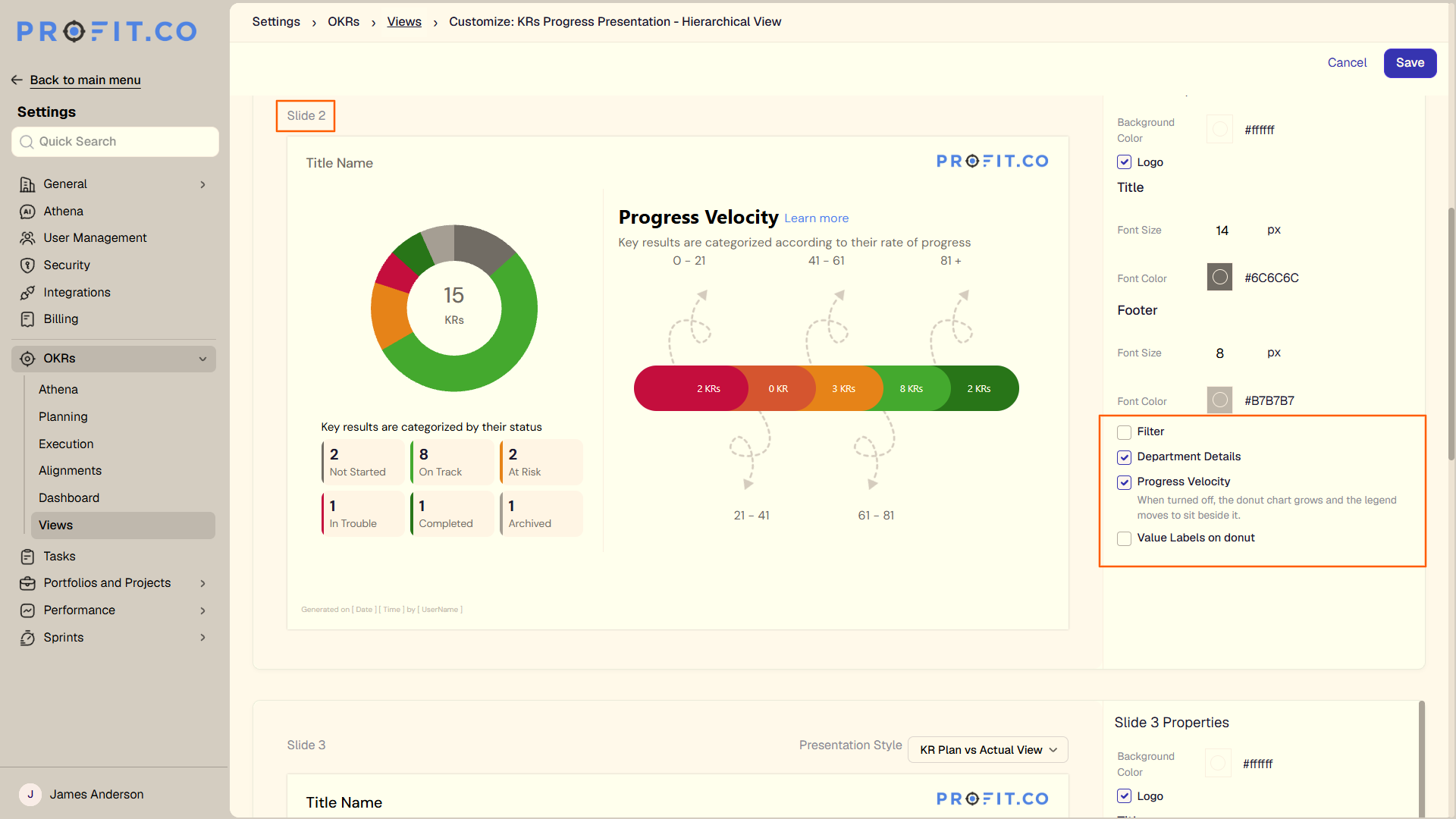Click the Performance chart icon
The width and height of the screenshot is (1456, 819).
pos(27,610)
